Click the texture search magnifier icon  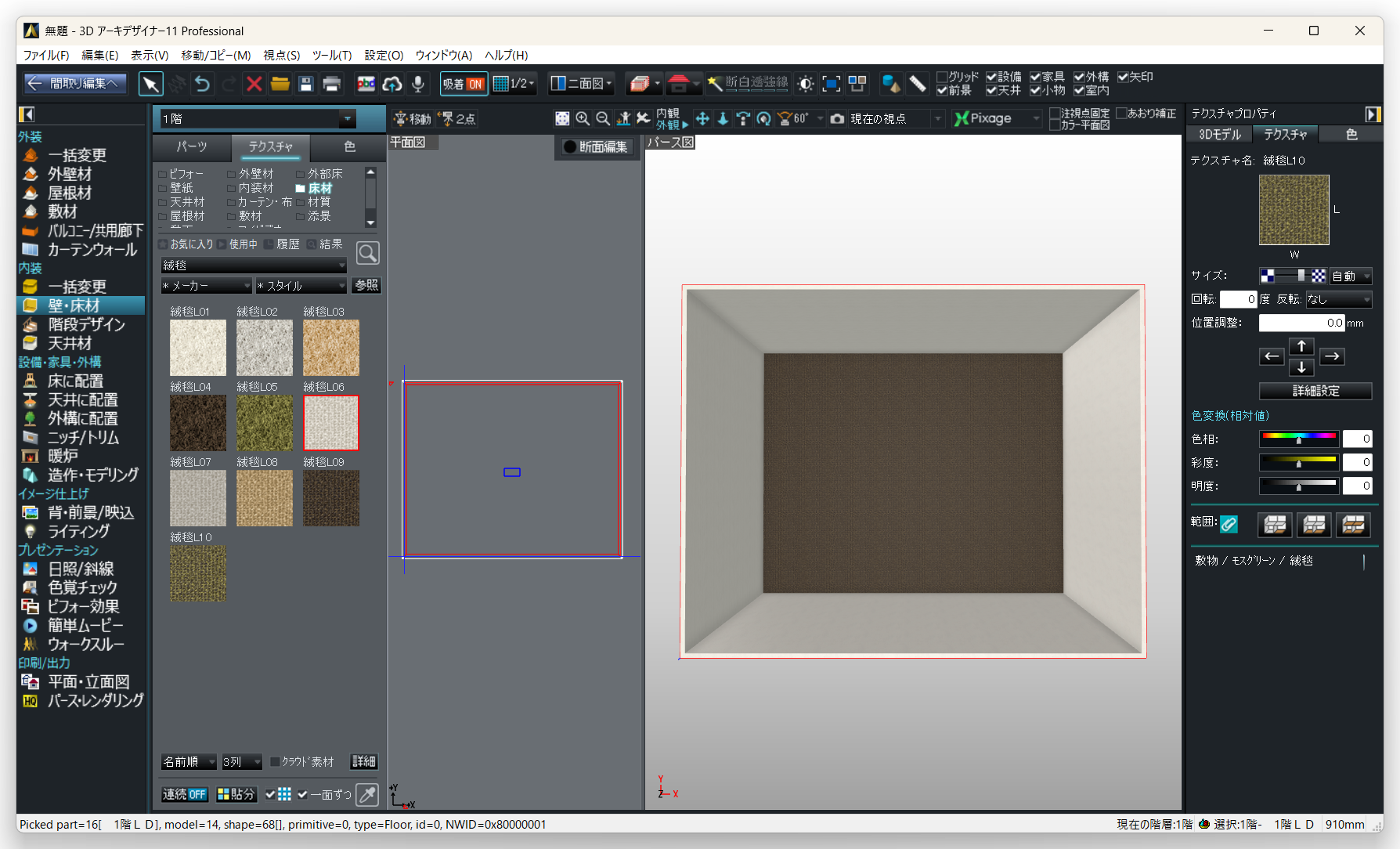[367, 253]
